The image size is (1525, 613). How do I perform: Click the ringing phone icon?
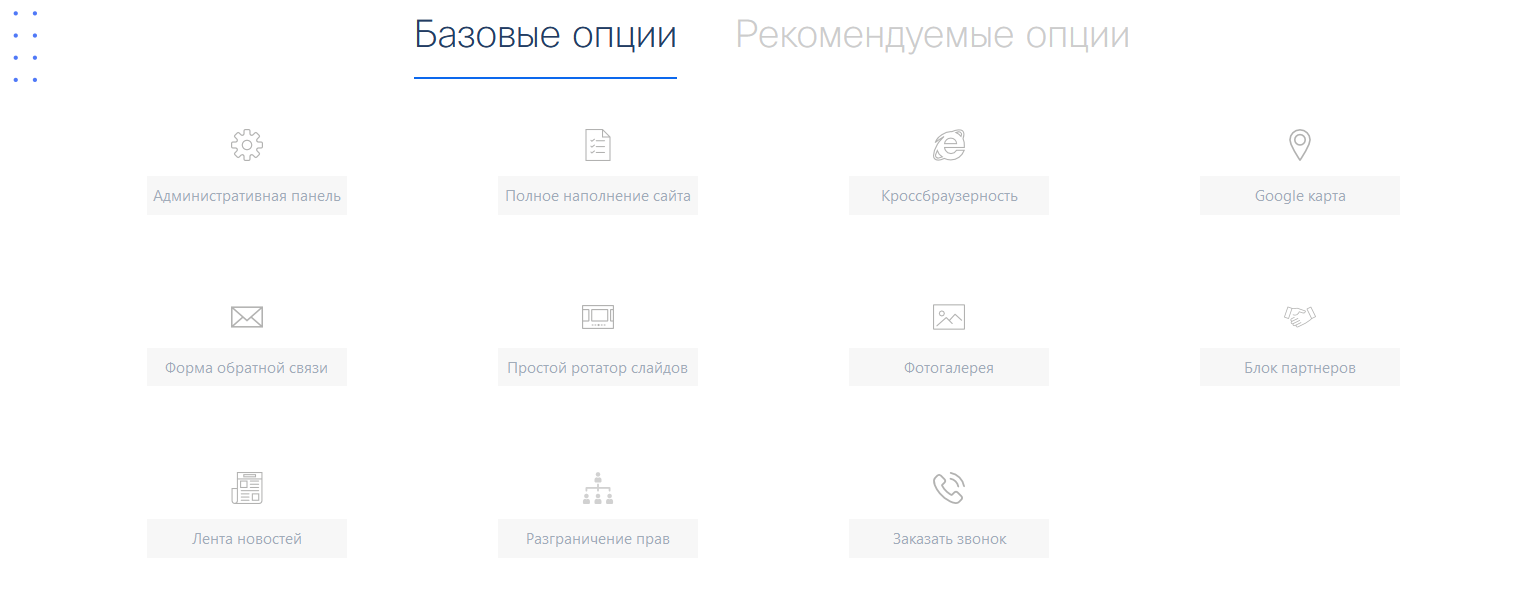tap(948, 488)
